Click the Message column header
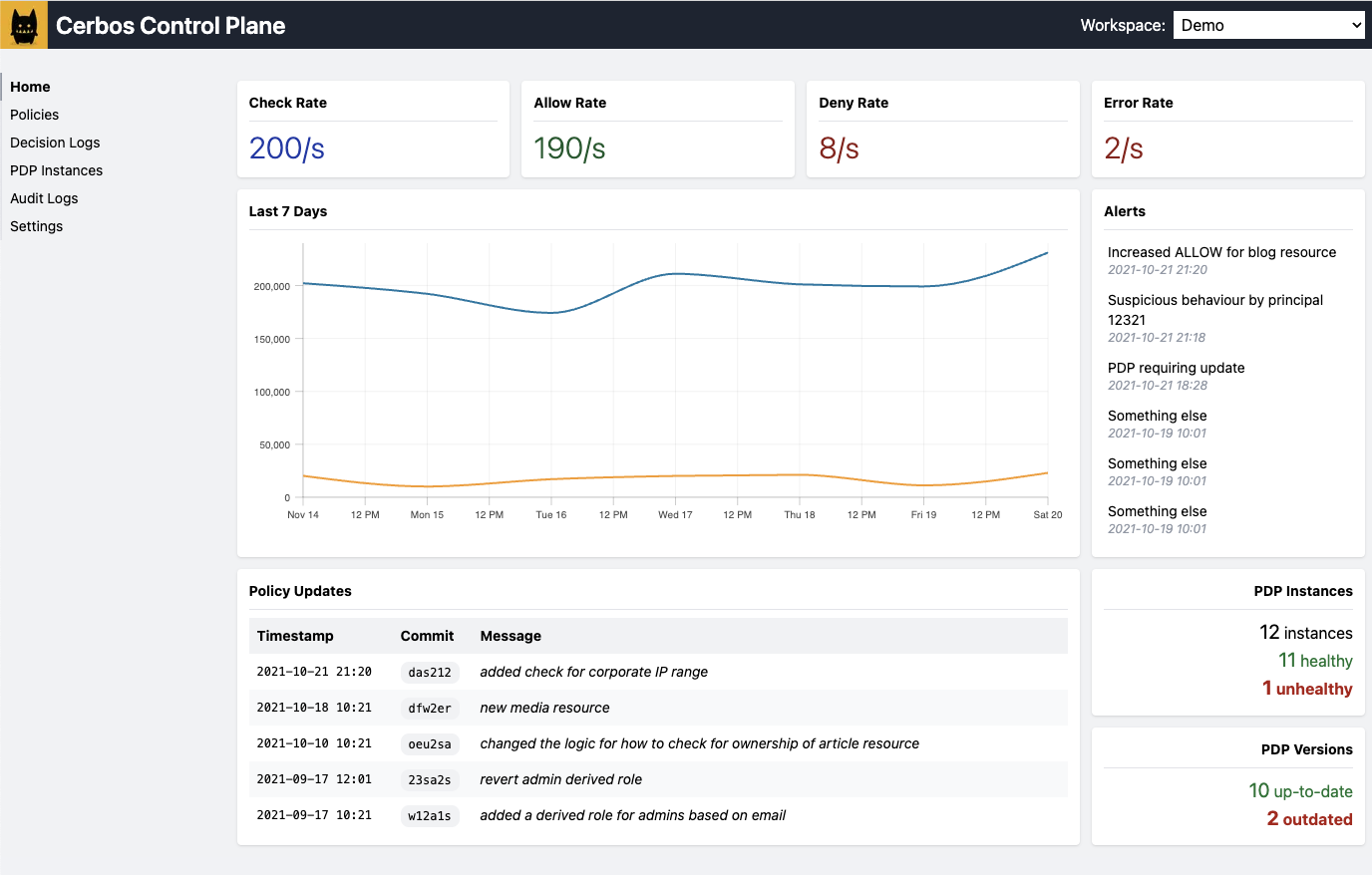 (511, 636)
